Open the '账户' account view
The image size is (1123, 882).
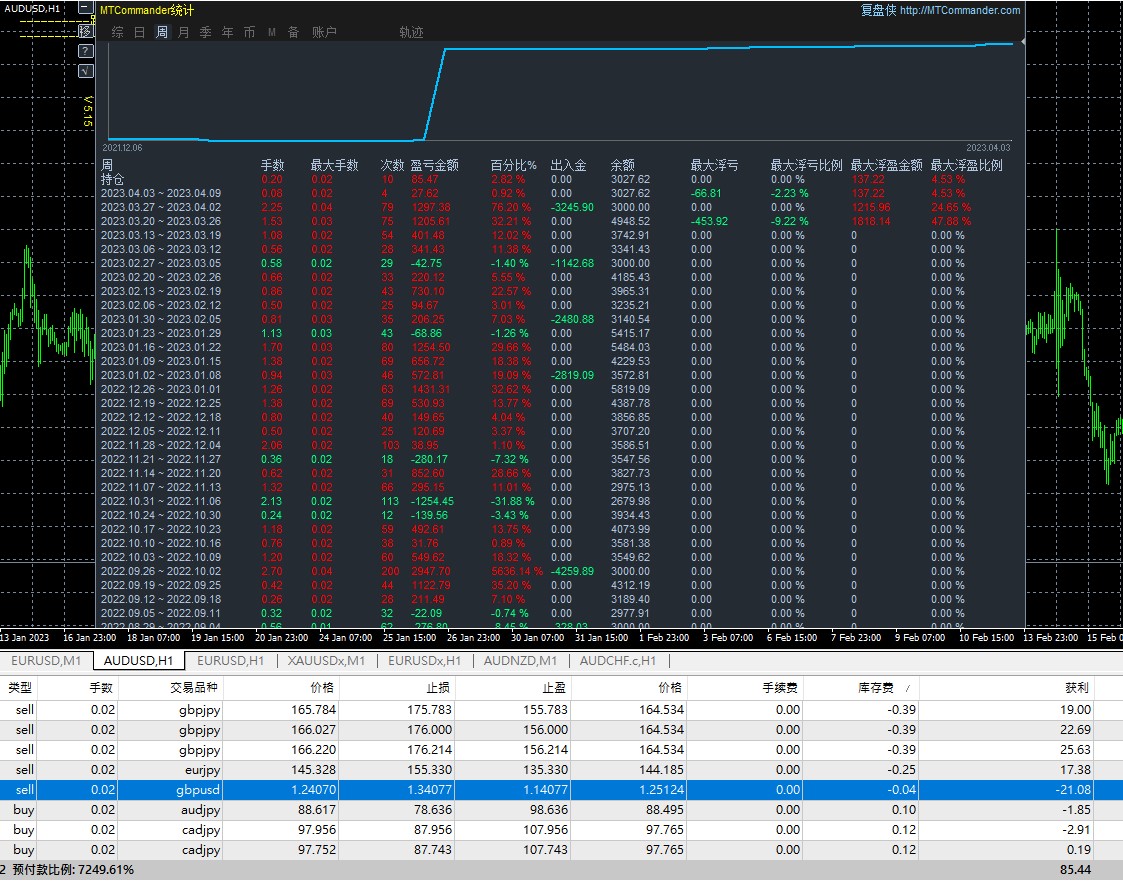coord(325,32)
